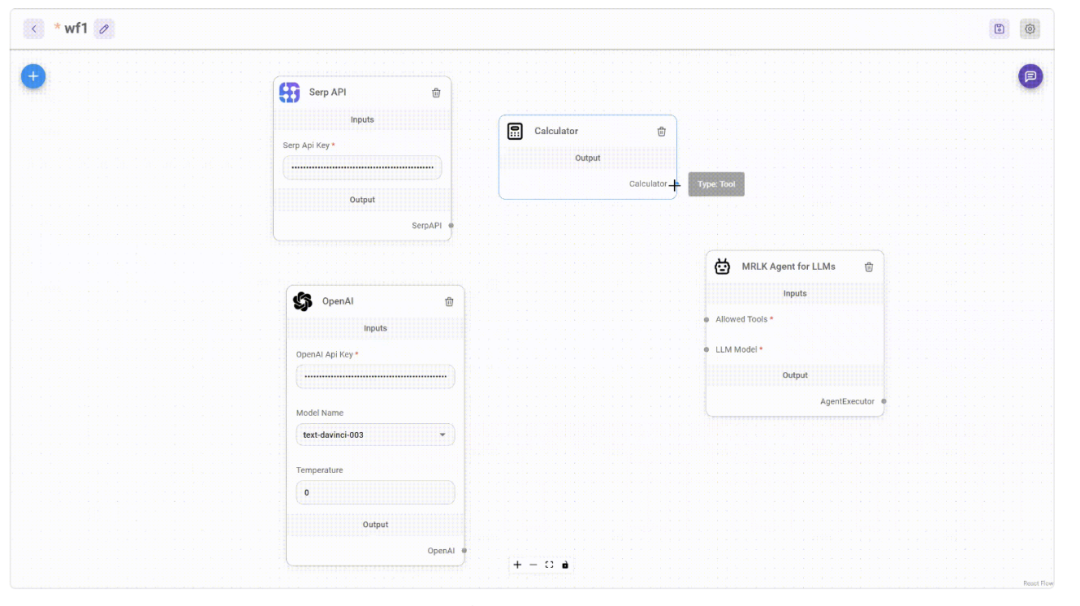Click the Calculator node icon
Image resolution: width=1080 pixels, height=606 pixels.
[515, 131]
